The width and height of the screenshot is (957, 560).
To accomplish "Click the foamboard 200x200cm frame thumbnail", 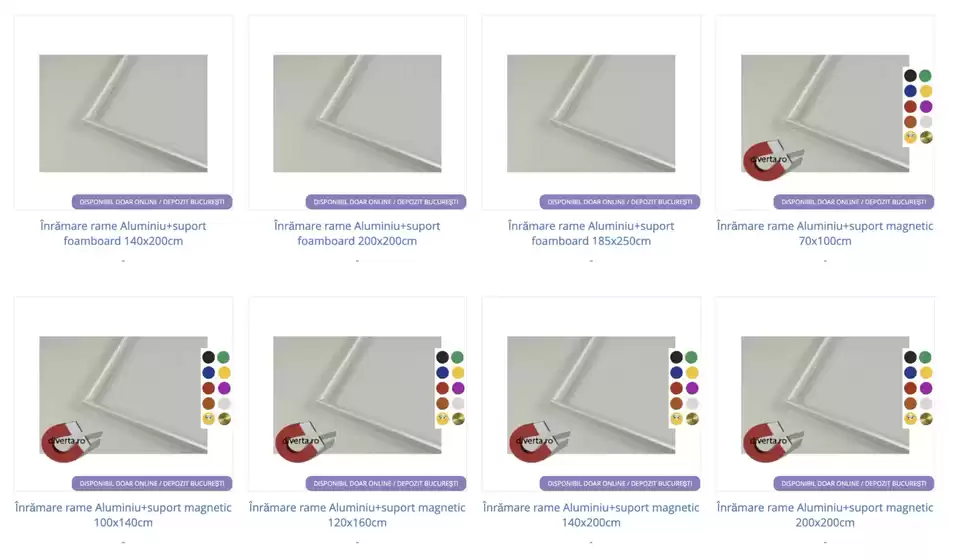I will pos(357,113).
